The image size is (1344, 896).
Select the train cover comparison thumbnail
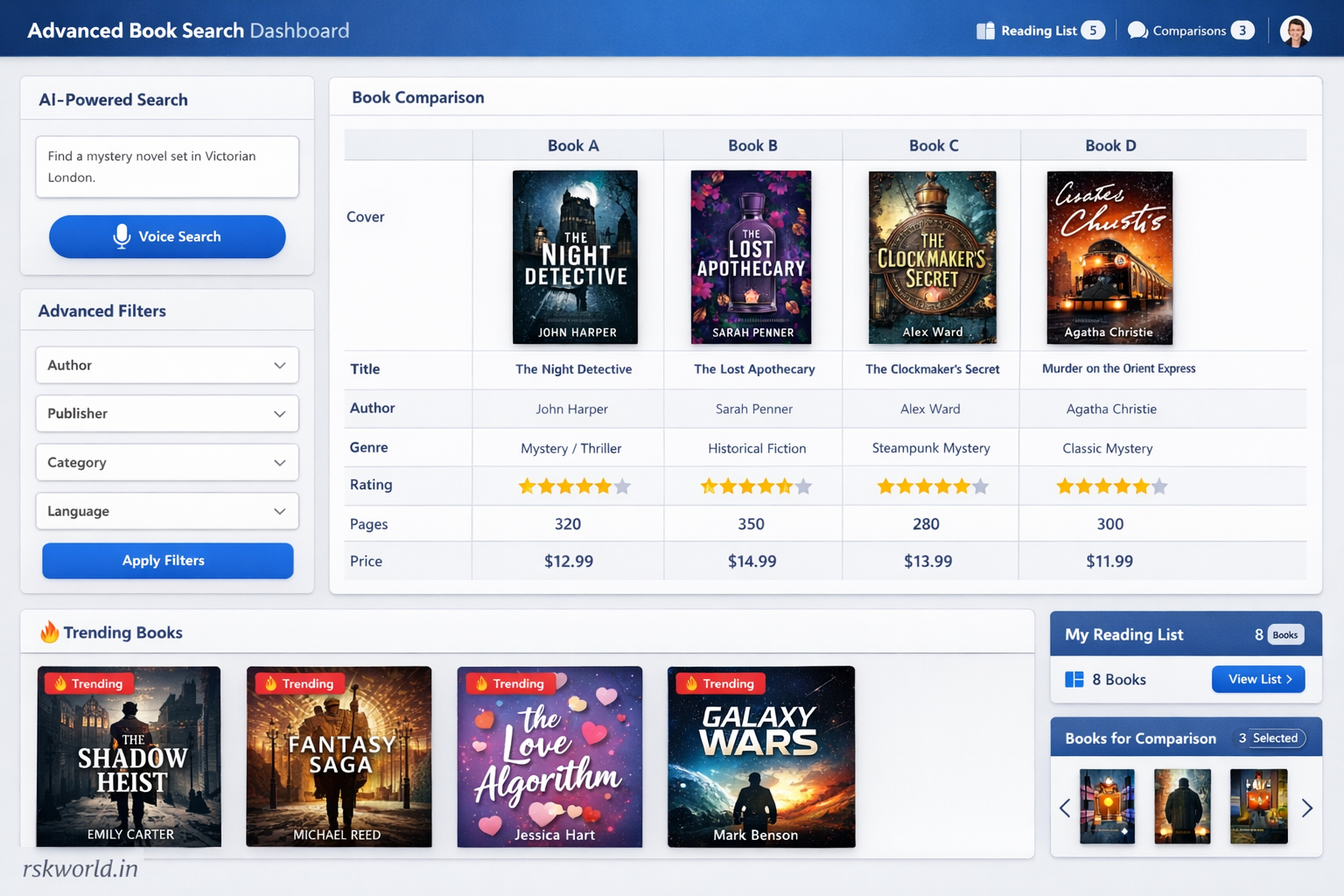[1107, 807]
